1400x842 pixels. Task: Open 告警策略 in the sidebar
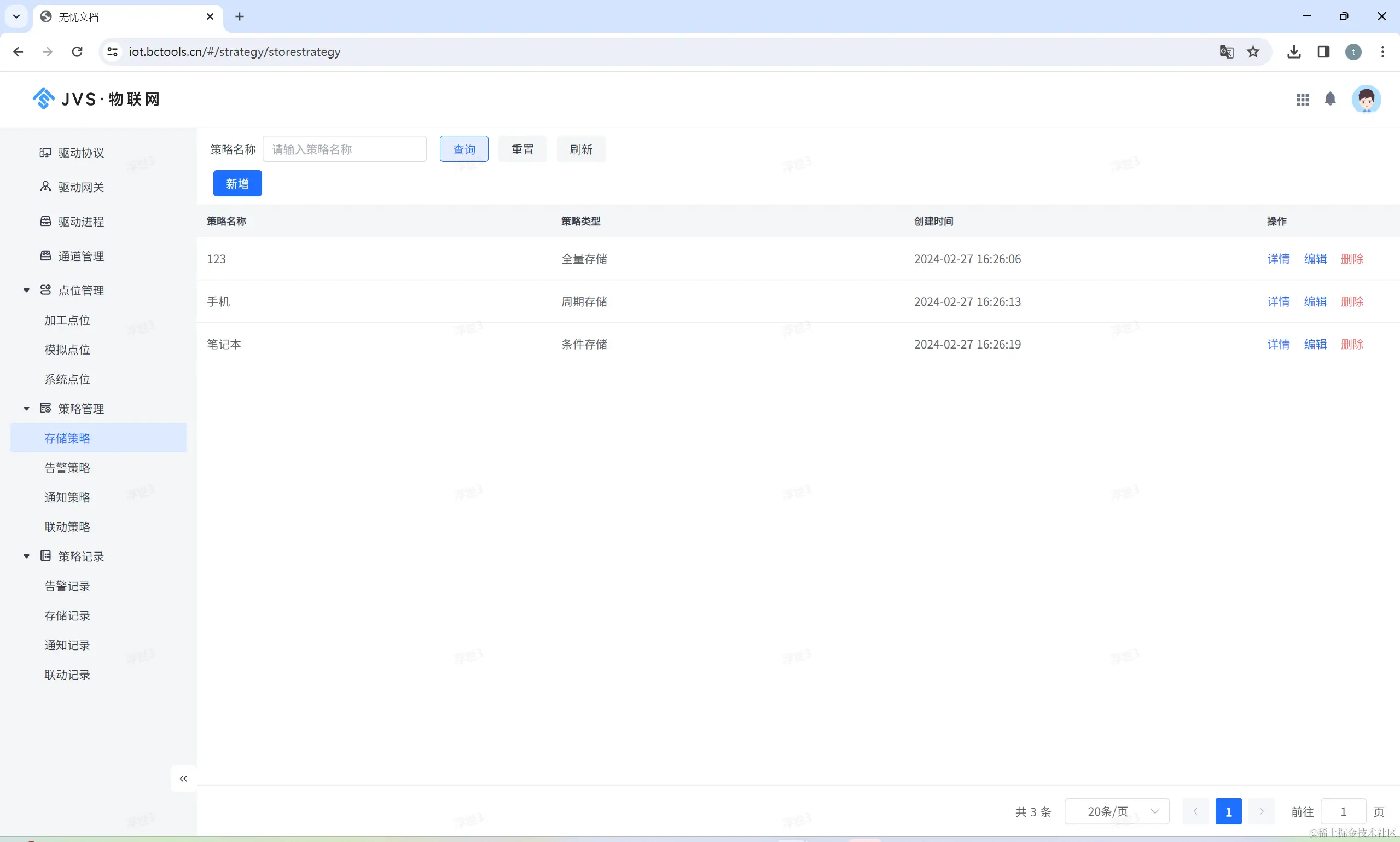click(x=67, y=468)
